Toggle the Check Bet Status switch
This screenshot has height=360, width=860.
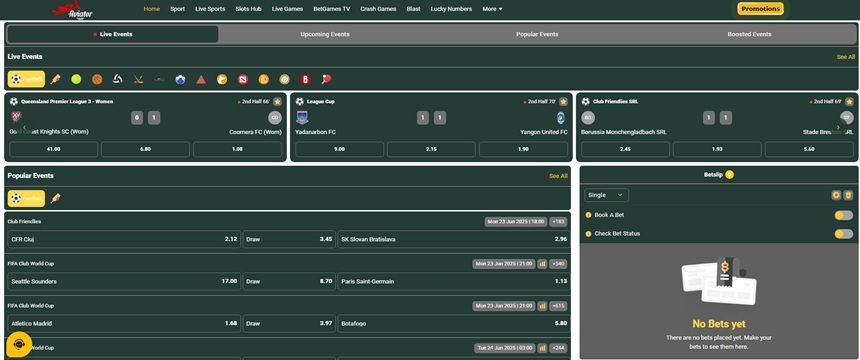coord(844,234)
